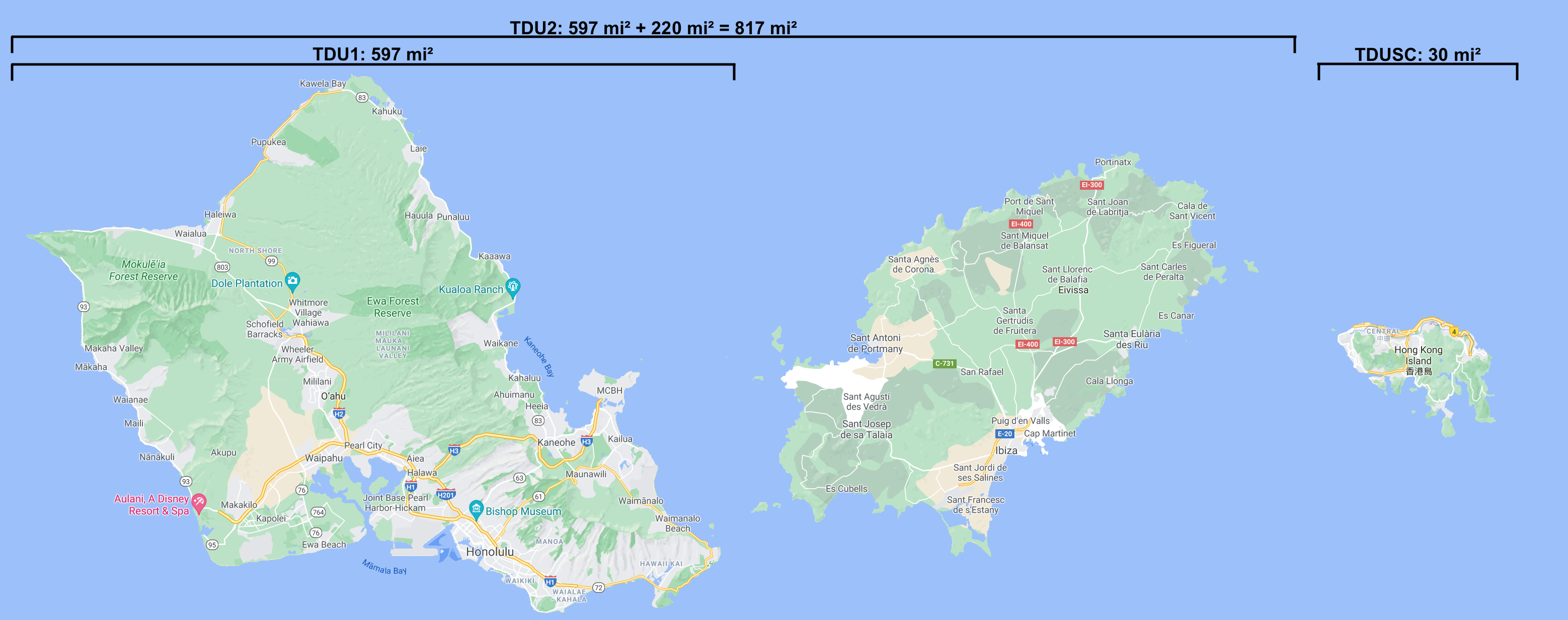This screenshot has height=620, width=1568.
Task: Click the green C-731 road badge
Action: pyautogui.click(x=944, y=363)
